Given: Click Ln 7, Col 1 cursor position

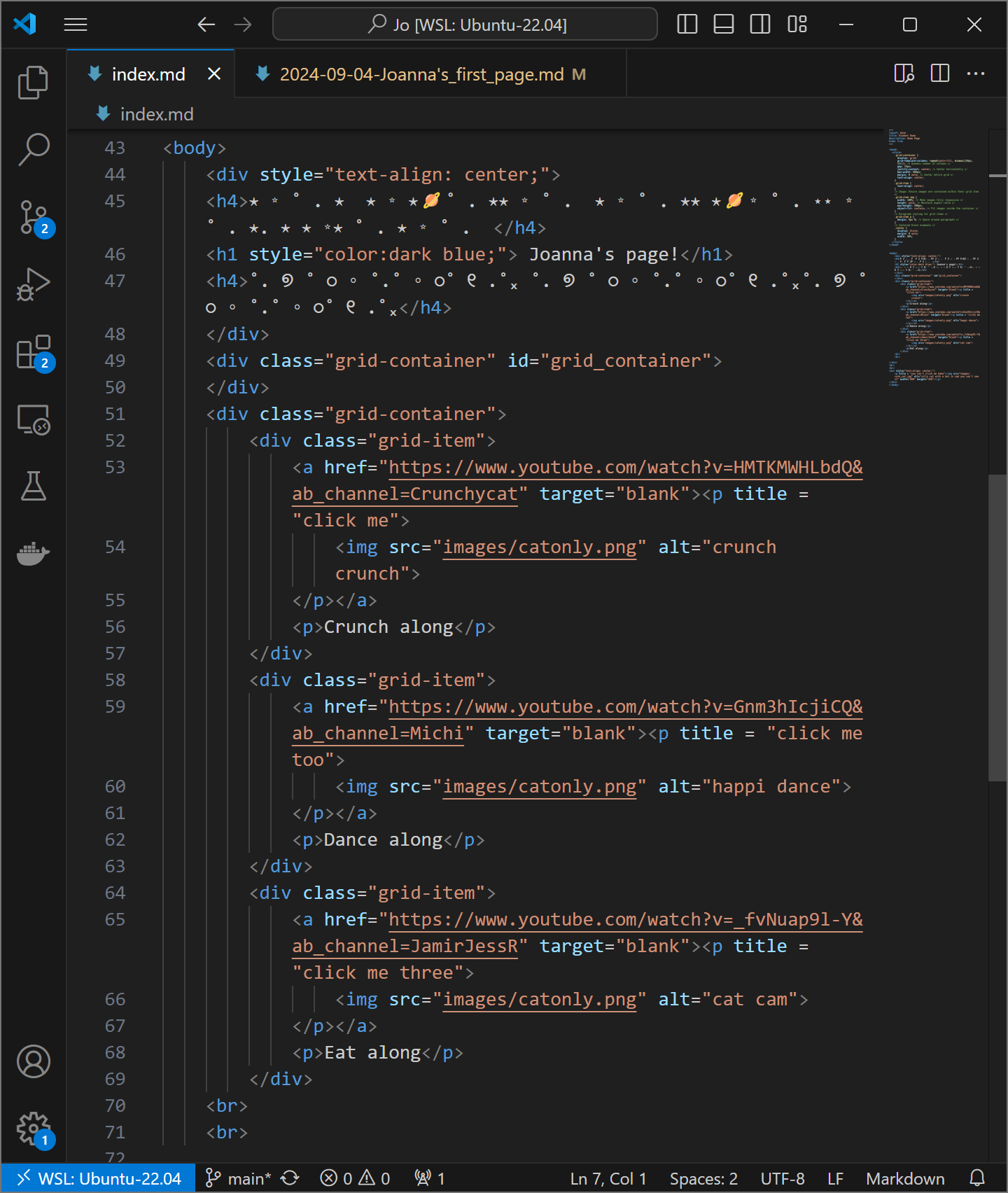Looking at the screenshot, I should coord(608,1178).
